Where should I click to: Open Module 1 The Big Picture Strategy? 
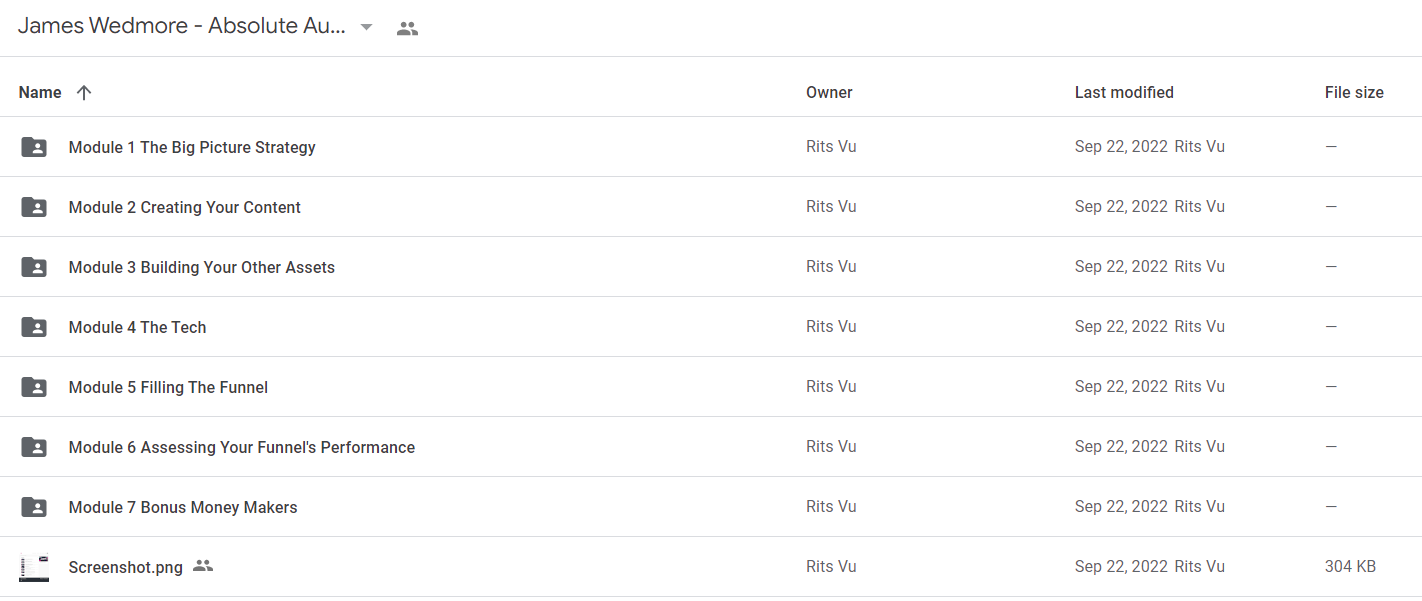(x=192, y=147)
